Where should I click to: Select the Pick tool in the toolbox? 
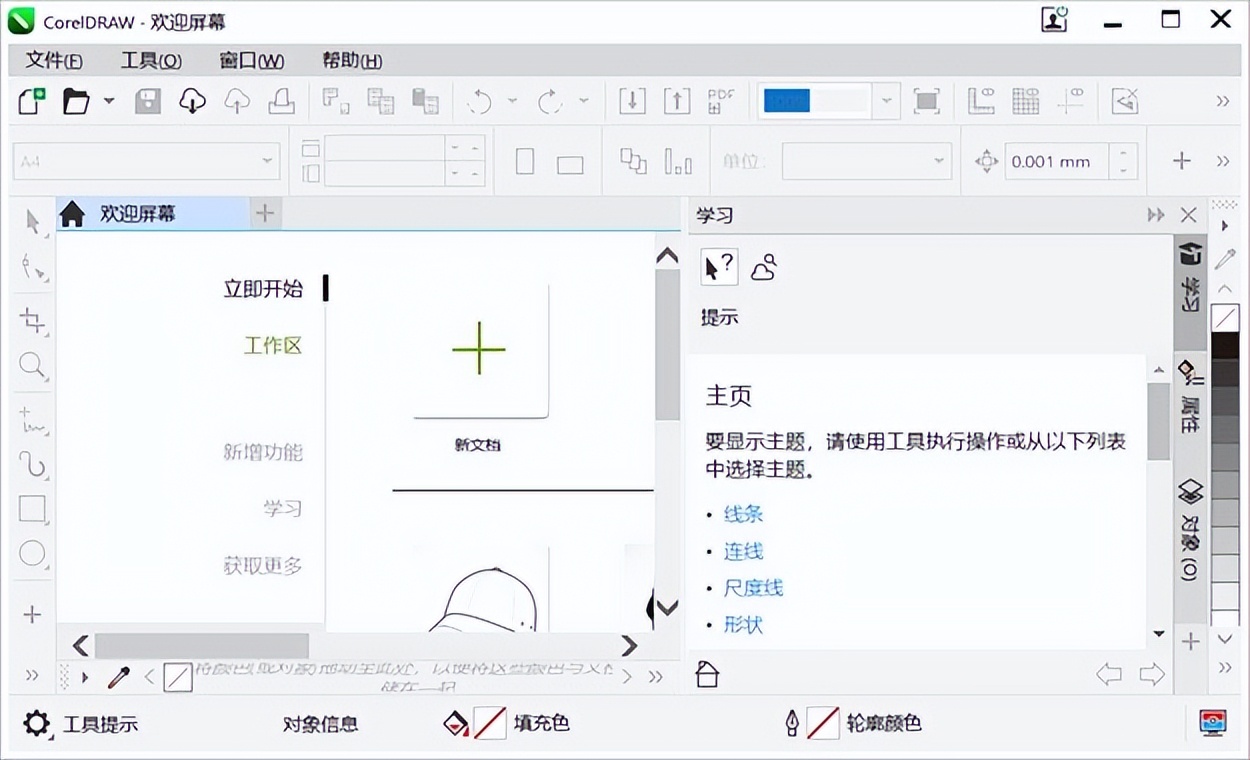(30, 222)
